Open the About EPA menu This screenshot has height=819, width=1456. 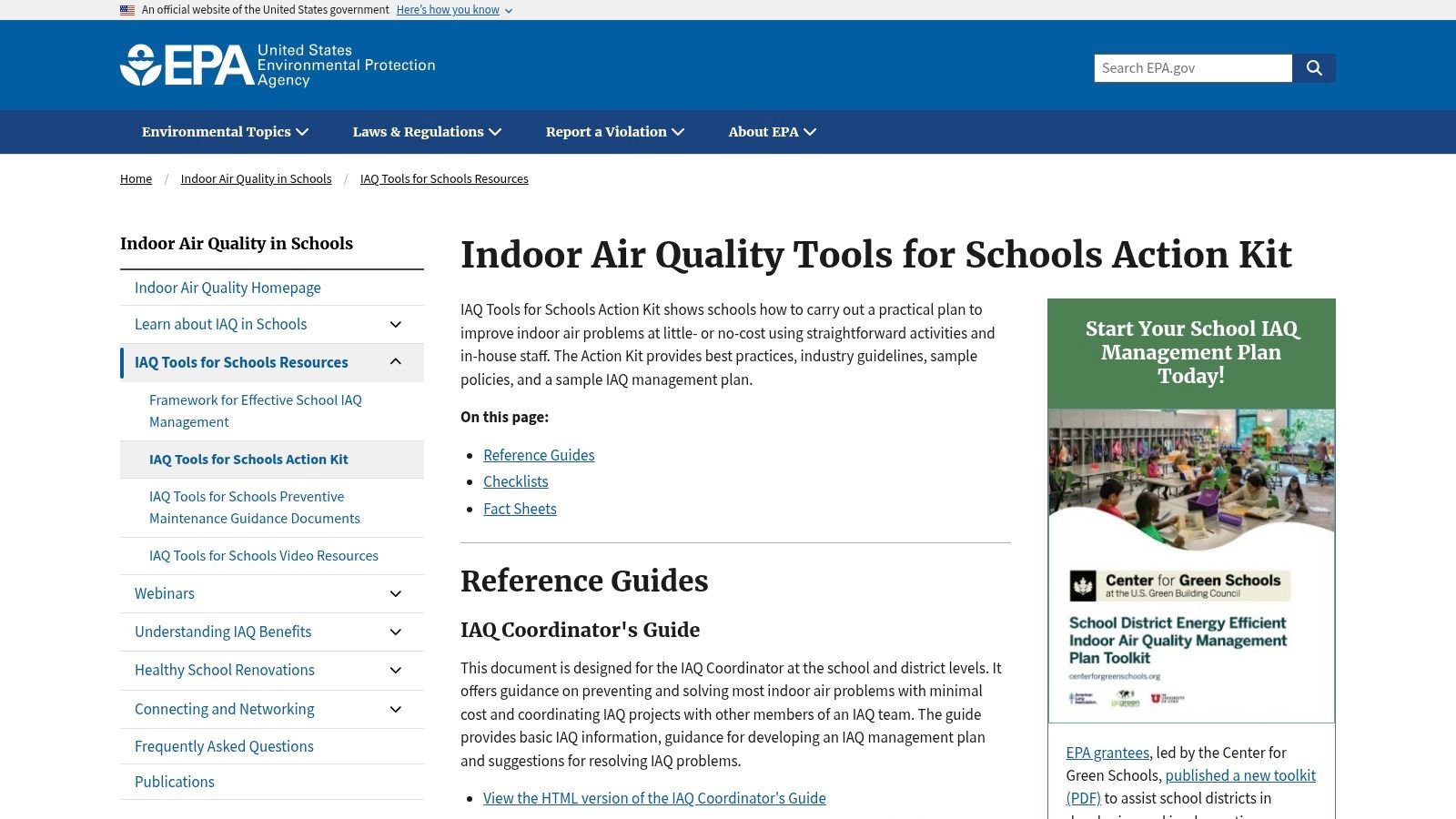click(771, 132)
